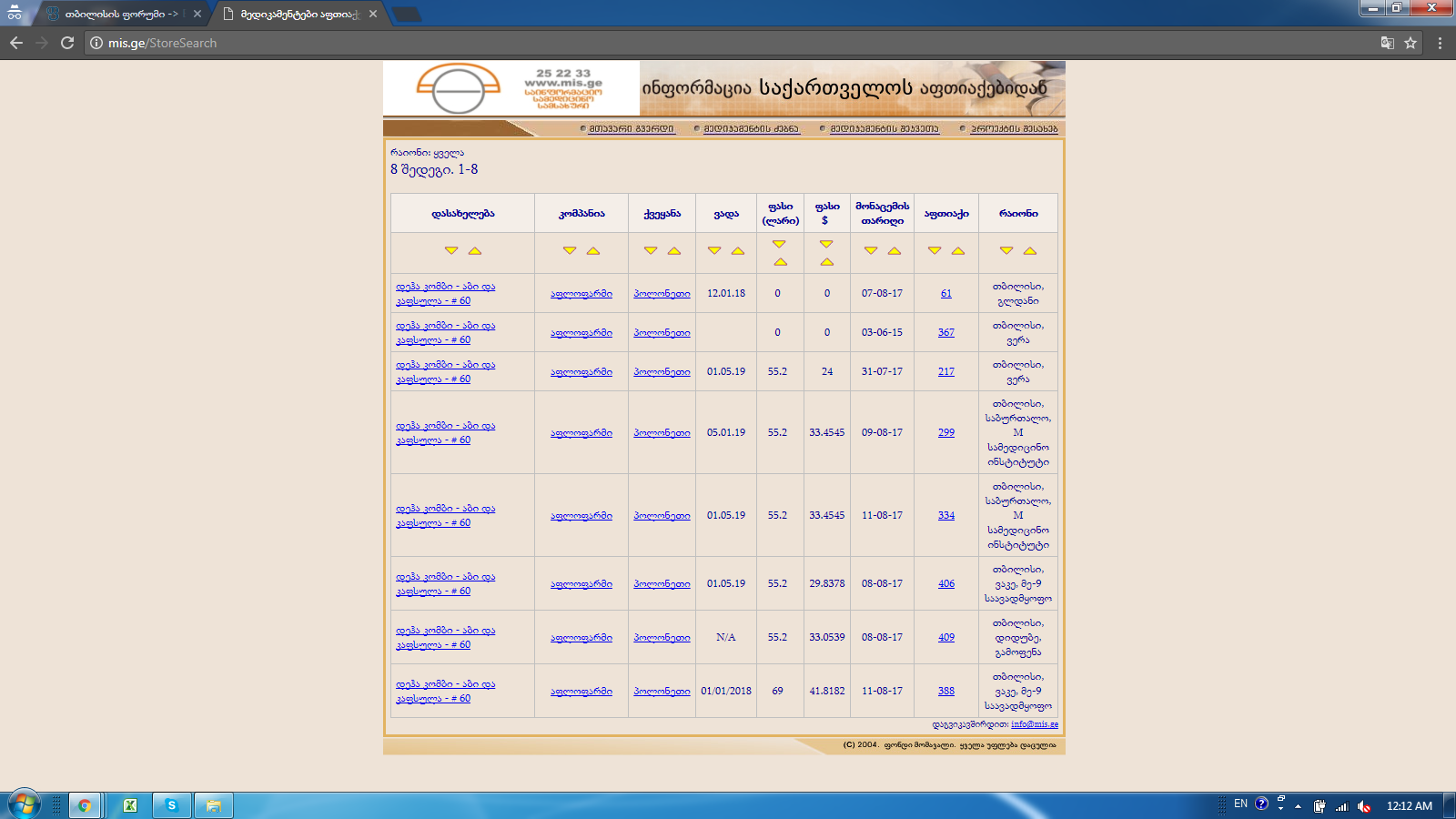The width and height of the screenshot is (1456, 819).
Task: Click the up sort arrow under ქვეყანა
Action: [674, 250]
